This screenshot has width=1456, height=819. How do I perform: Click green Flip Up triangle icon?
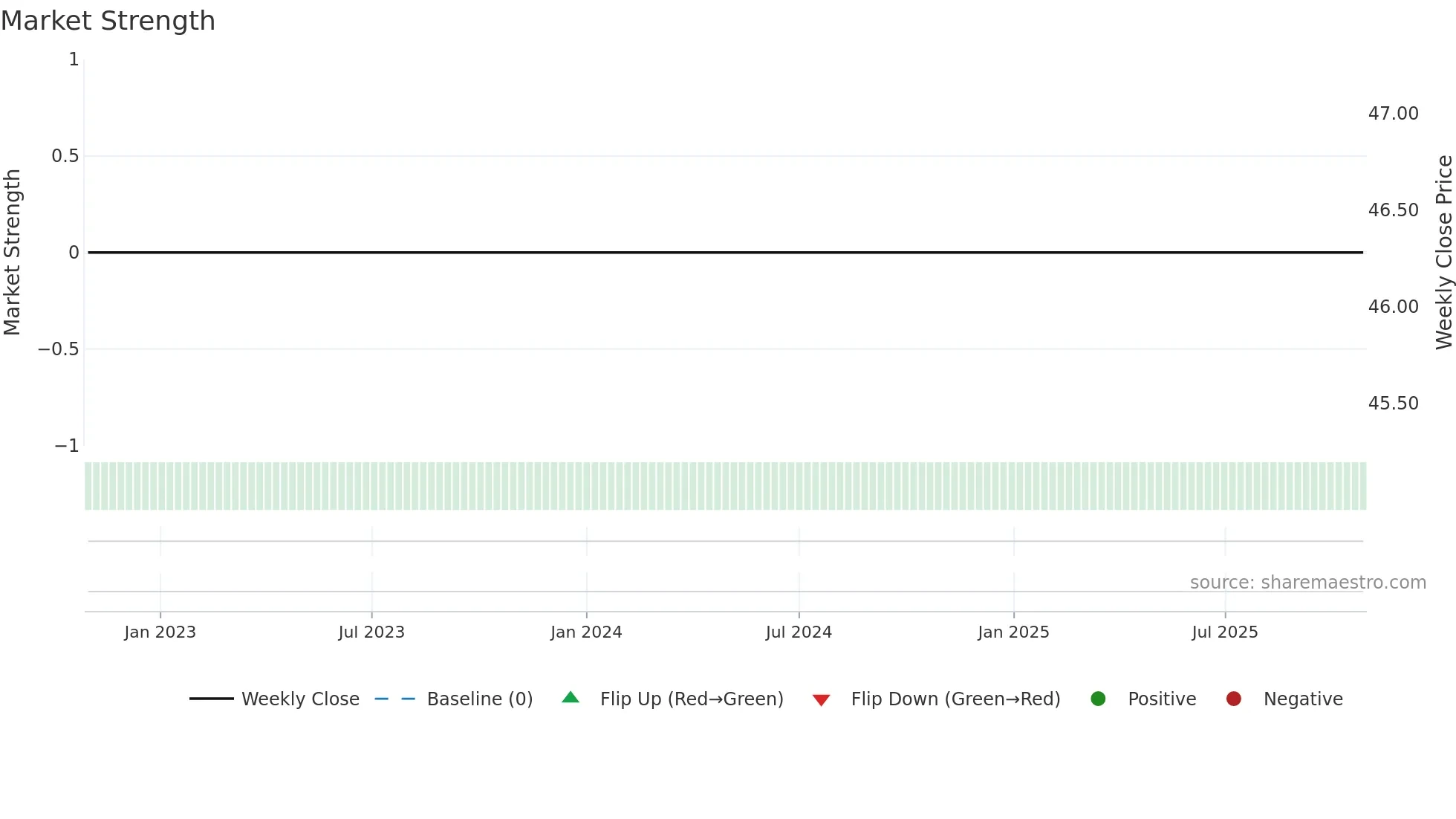pos(571,698)
